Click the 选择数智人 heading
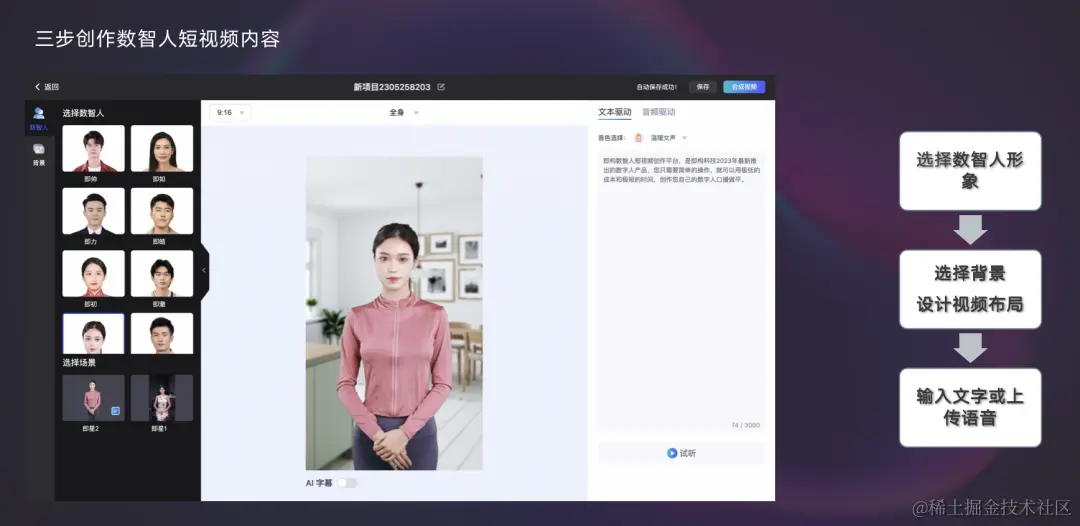Image resolution: width=1080 pixels, height=526 pixels. tap(83, 113)
